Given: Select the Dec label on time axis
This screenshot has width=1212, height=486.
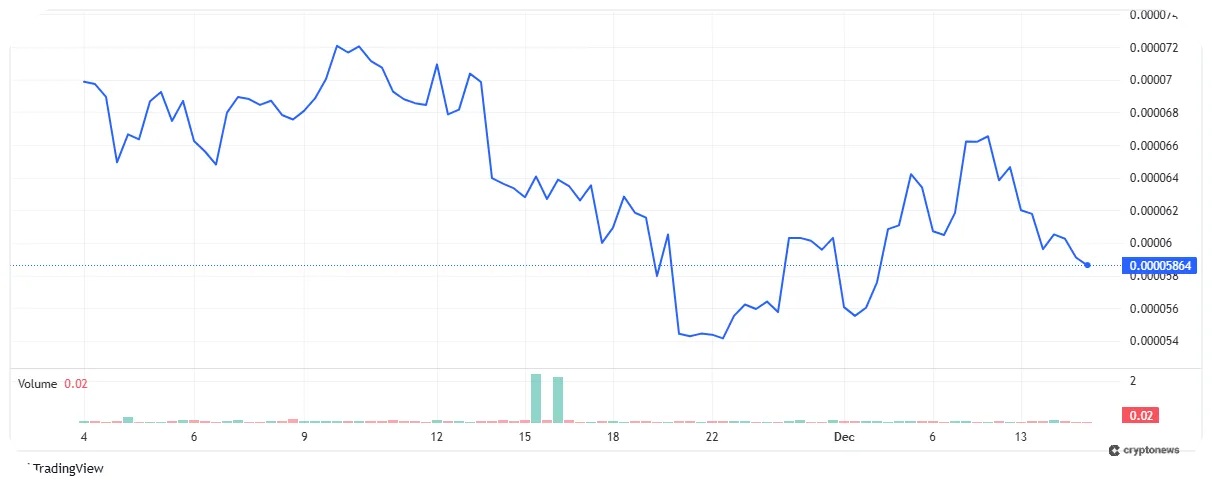Looking at the screenshot, I should point(844,437).
